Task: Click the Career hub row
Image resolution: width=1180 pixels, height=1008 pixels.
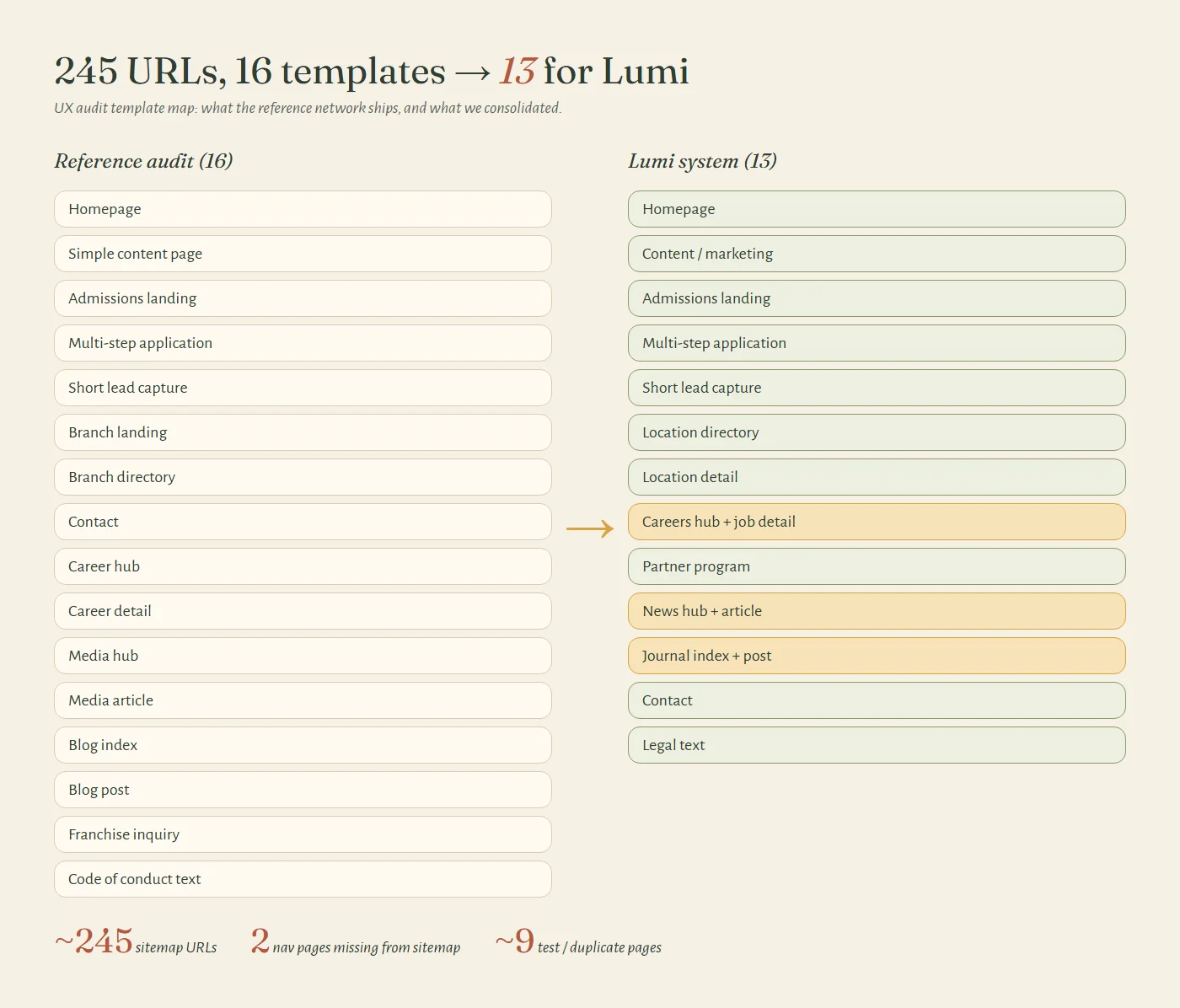Action: (x=303, y=566)
